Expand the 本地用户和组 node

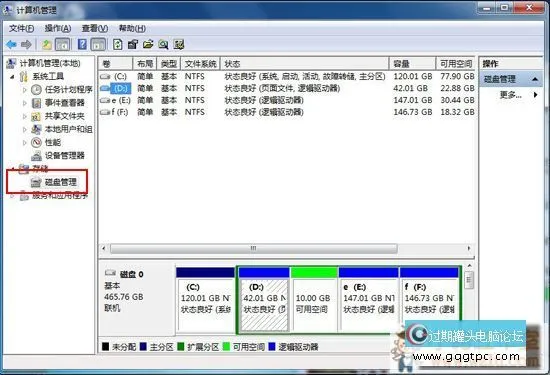(25, 129)
